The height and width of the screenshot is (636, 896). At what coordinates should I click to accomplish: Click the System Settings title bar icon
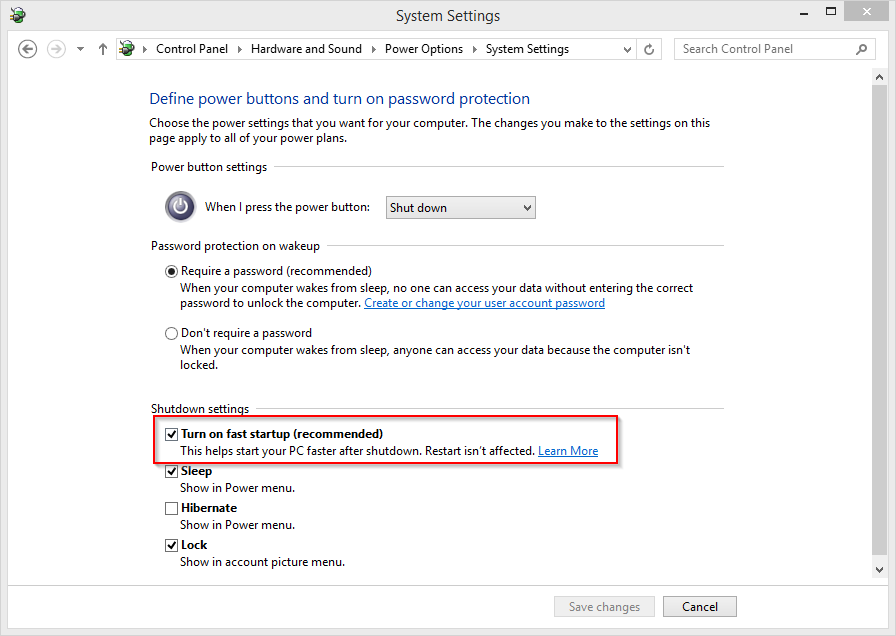pos(18,15)
